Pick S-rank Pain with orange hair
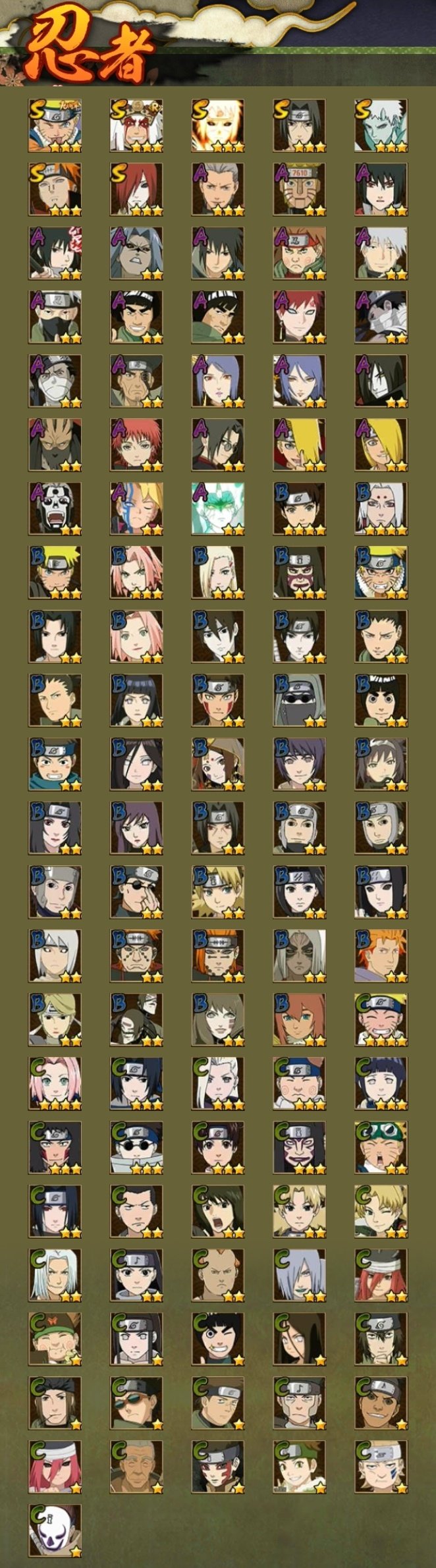This screenshot has height=1568, width=436. [x=55, y=189]
